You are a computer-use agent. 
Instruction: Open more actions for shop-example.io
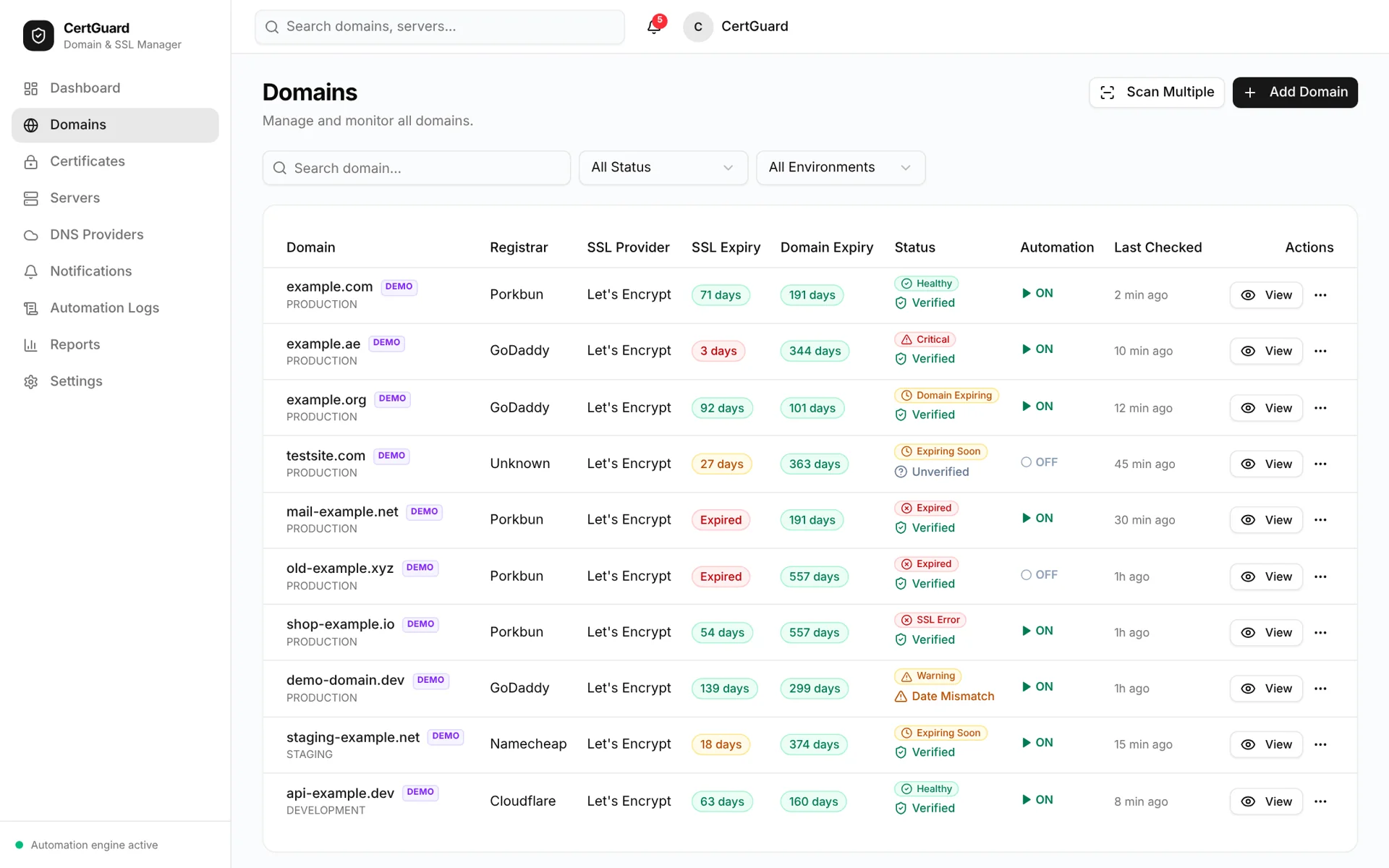point(1320,632)
